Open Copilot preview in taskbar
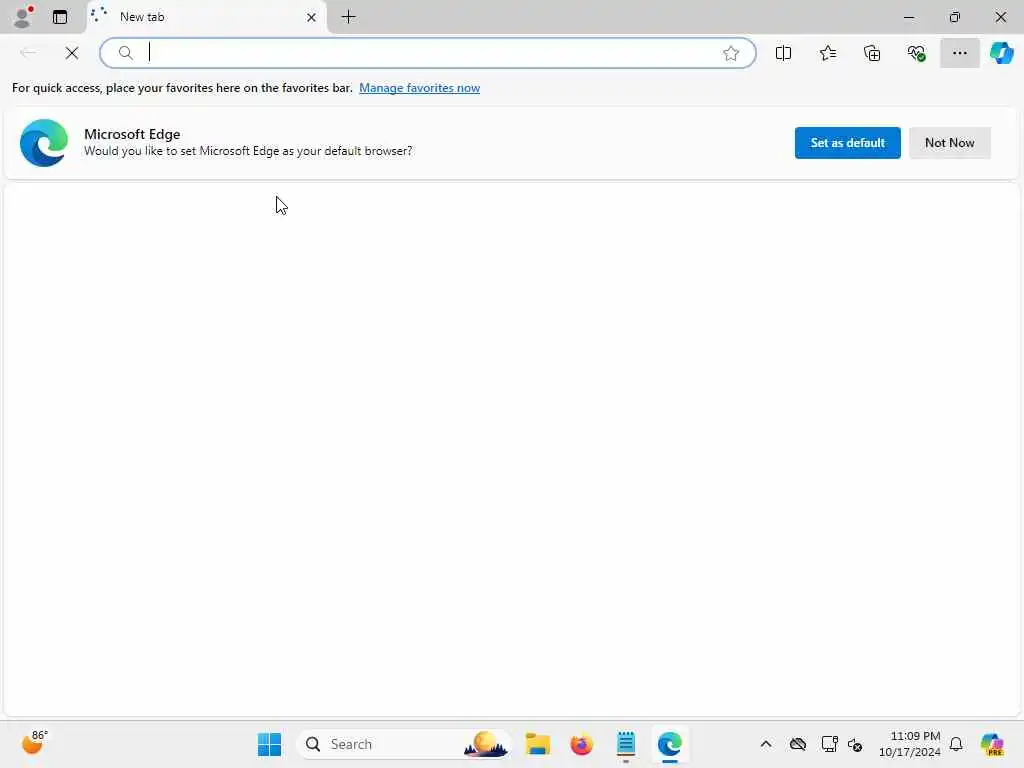1024x768 pixels. tap(992, 744)
